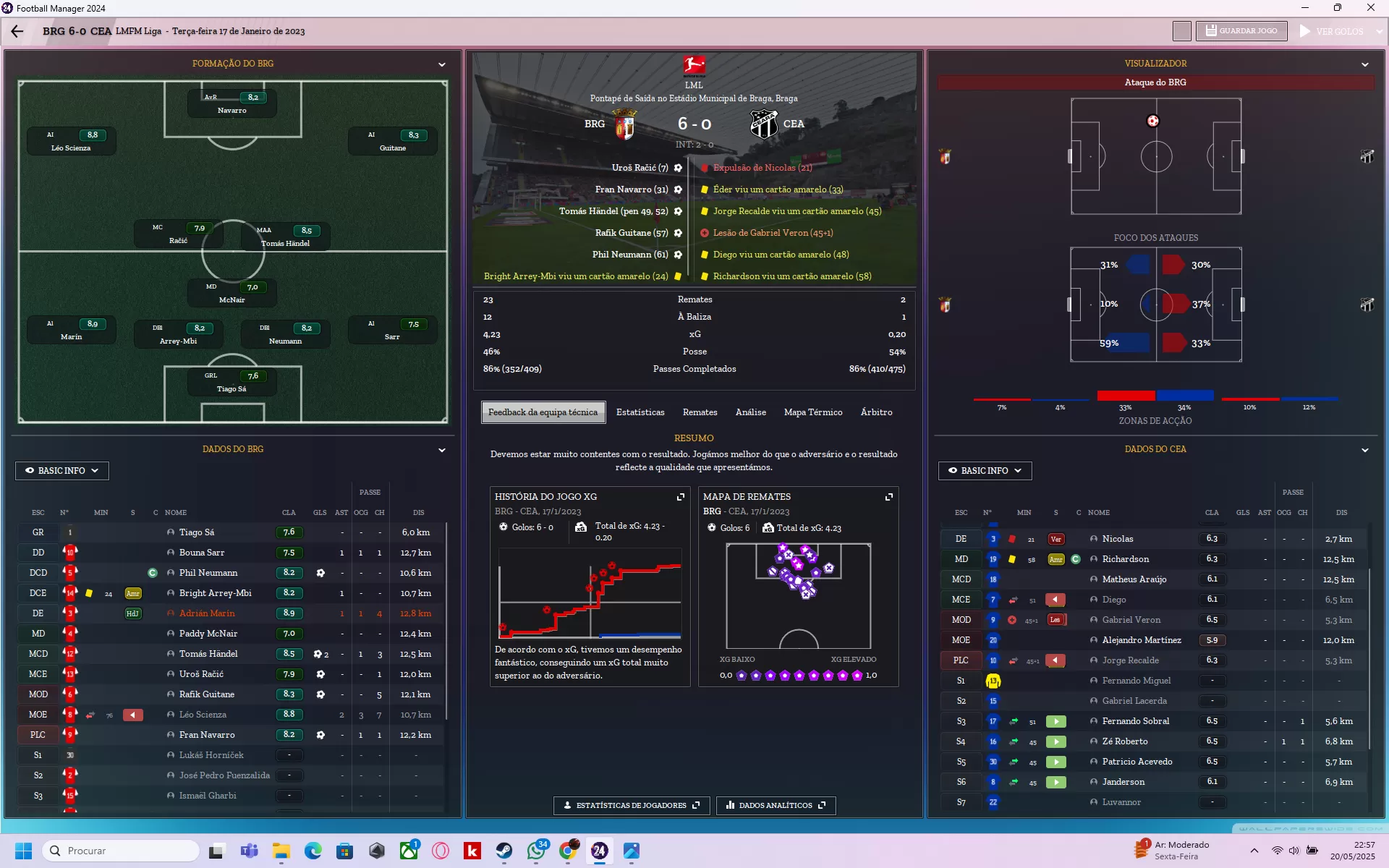Open the Árbitro tab
This screenshot has width=1389, height=868.
click(876, 412)
